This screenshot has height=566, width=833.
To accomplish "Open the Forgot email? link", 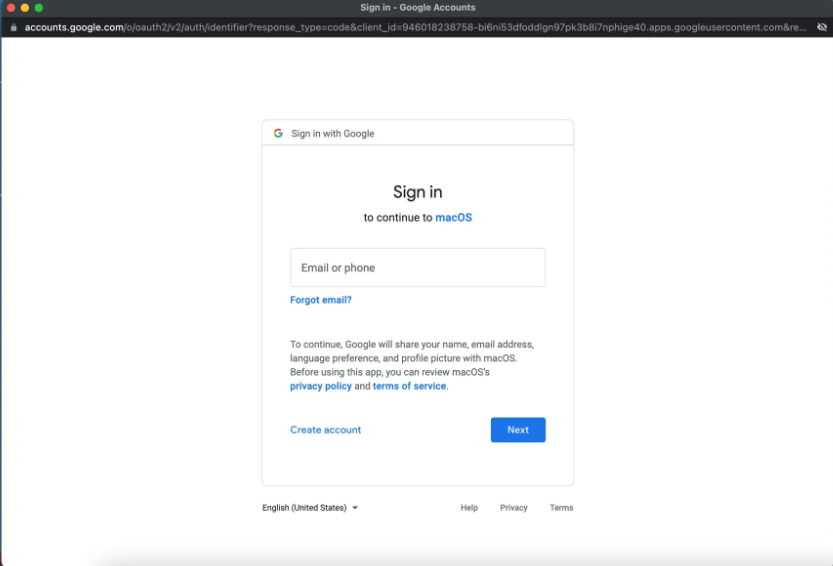I will (321, 300).
